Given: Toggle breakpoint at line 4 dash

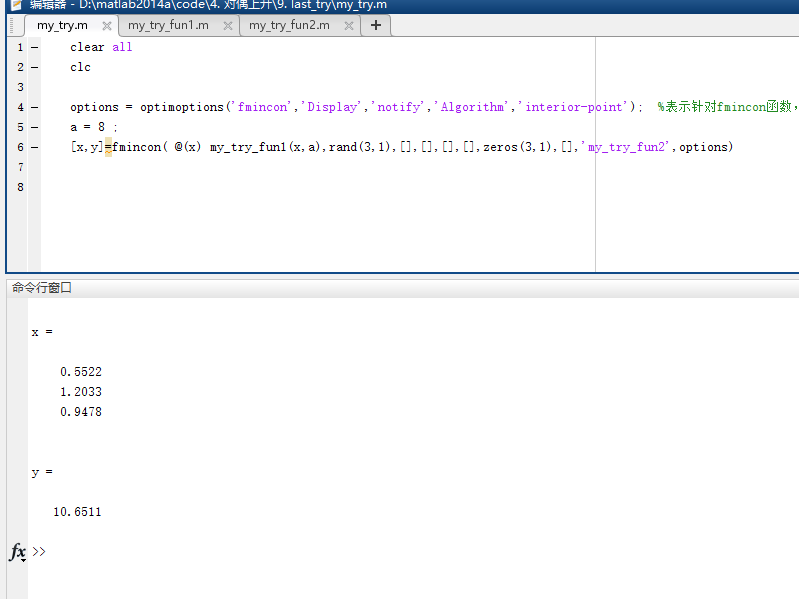Looking at the screenshot, I should point(34,107).
